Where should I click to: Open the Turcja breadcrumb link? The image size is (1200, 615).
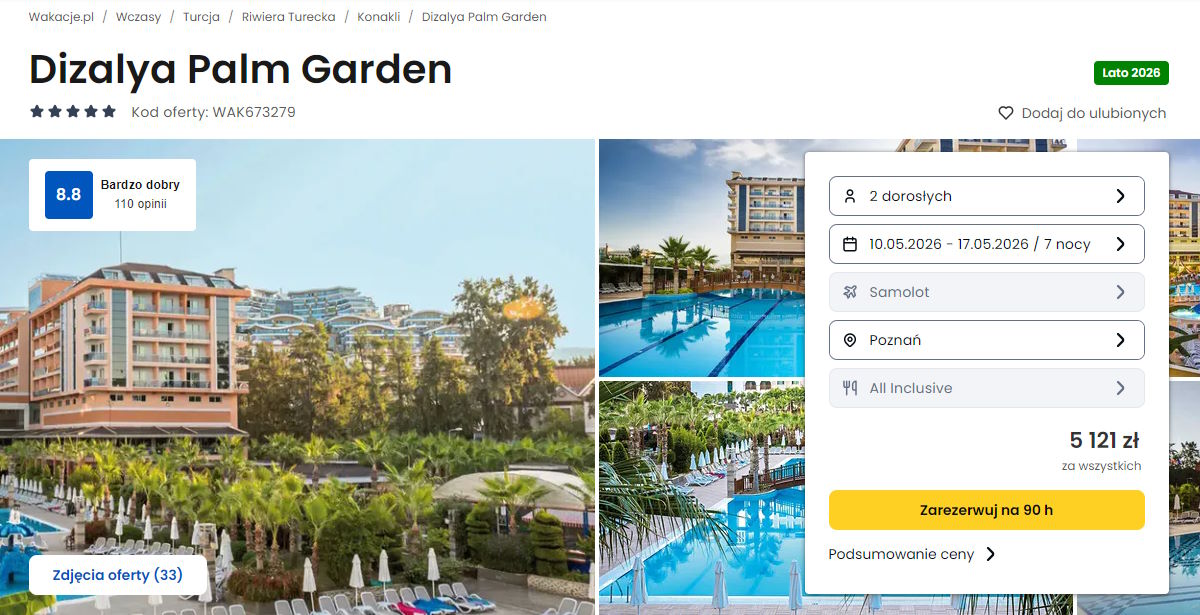(201, 17)
